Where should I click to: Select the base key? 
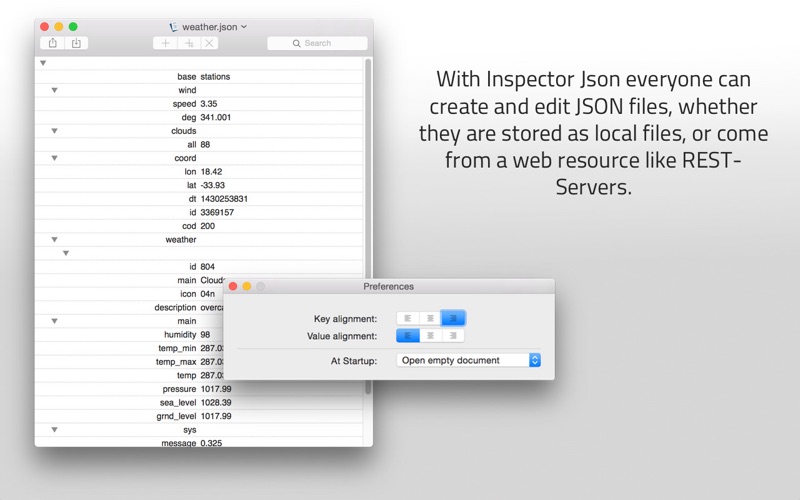187,77
